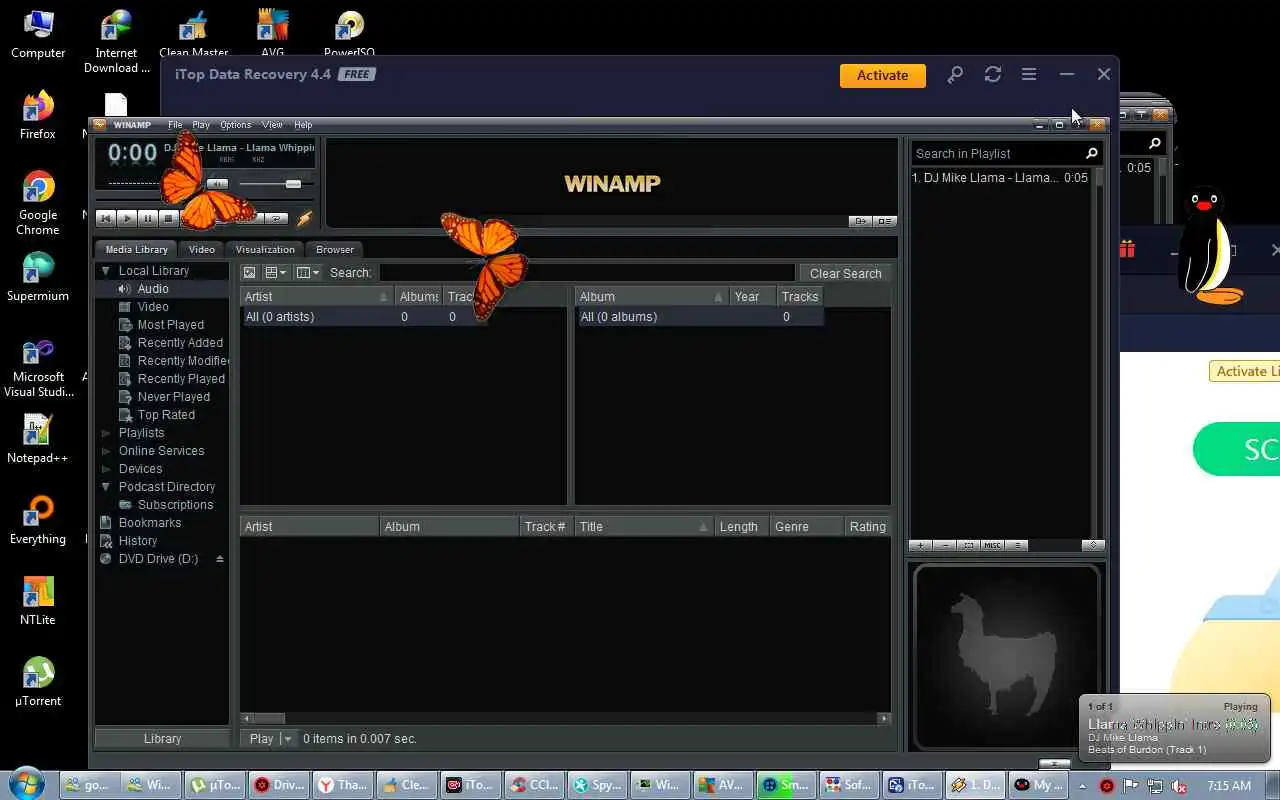Expand the Devices tree node
This screenshot has height=800, width=1280.
pos(105,469)
